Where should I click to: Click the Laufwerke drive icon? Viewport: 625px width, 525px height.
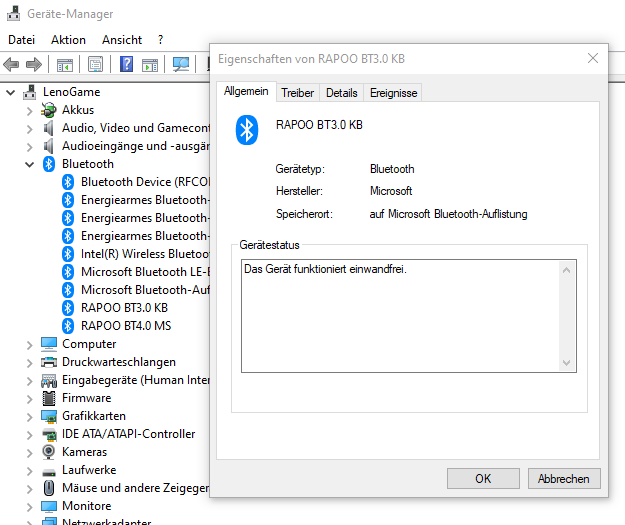49,472
